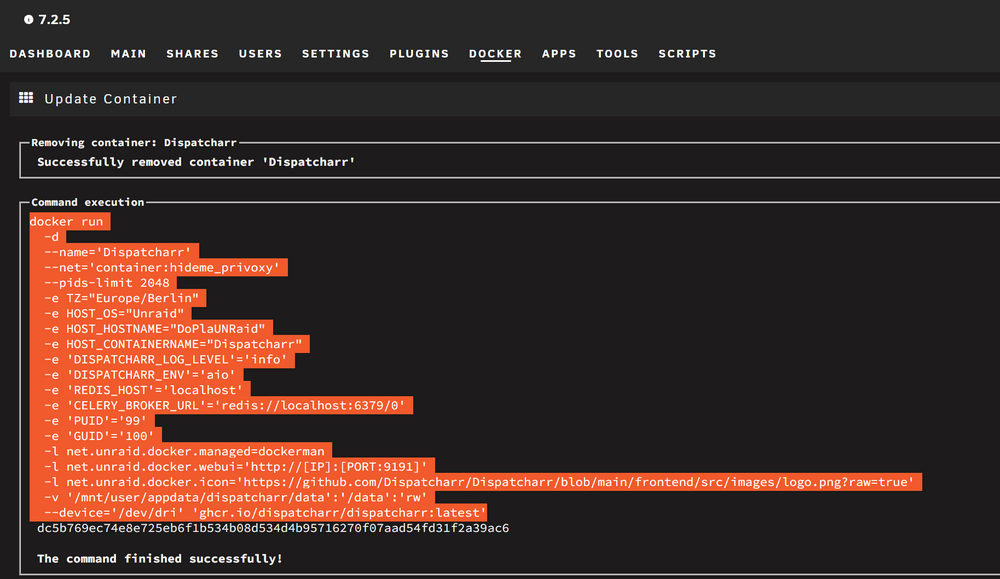Open the Settings page
Image resolution: width=1000 pixels, height=579 pixels.
click(335, 54)
